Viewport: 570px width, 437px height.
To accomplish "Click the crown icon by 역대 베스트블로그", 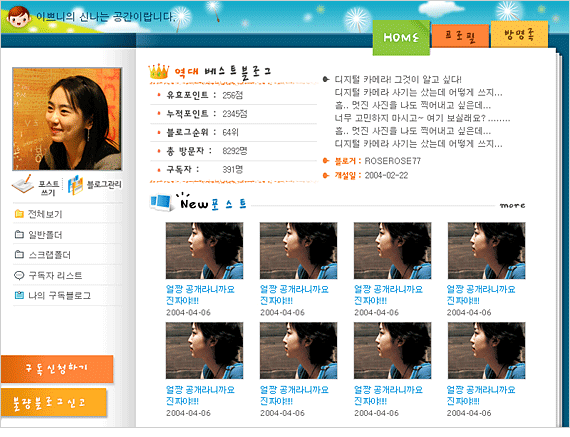I will pos(159,71).
